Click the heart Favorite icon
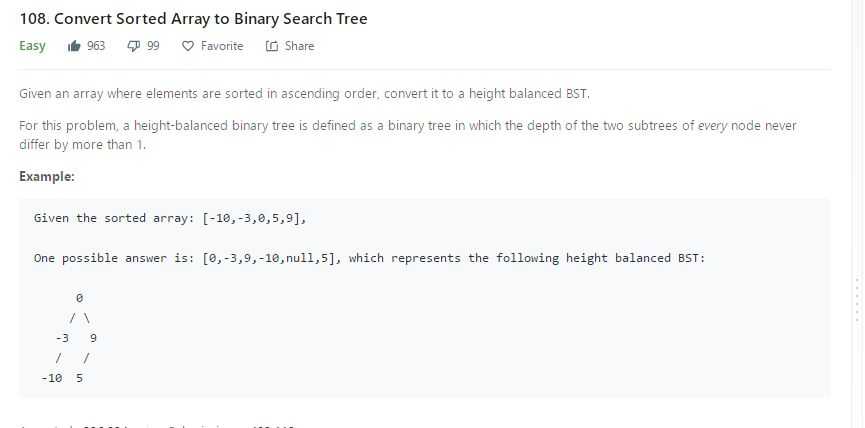865x428 pixels. 188,46
